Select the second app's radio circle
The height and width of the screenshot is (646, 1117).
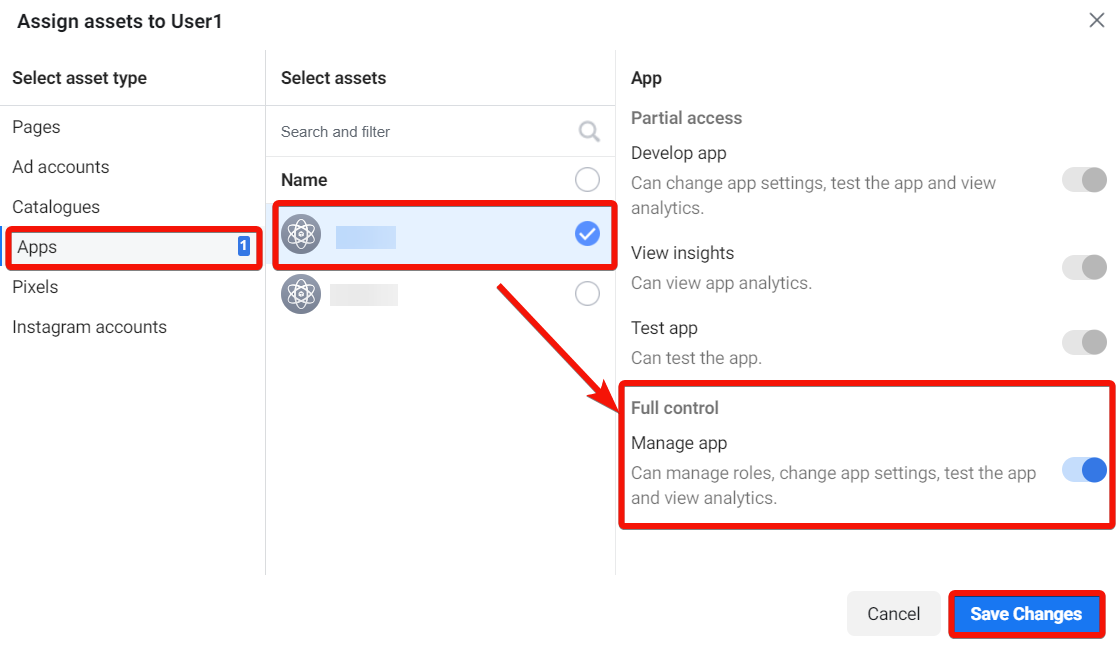tap(587, 294)
